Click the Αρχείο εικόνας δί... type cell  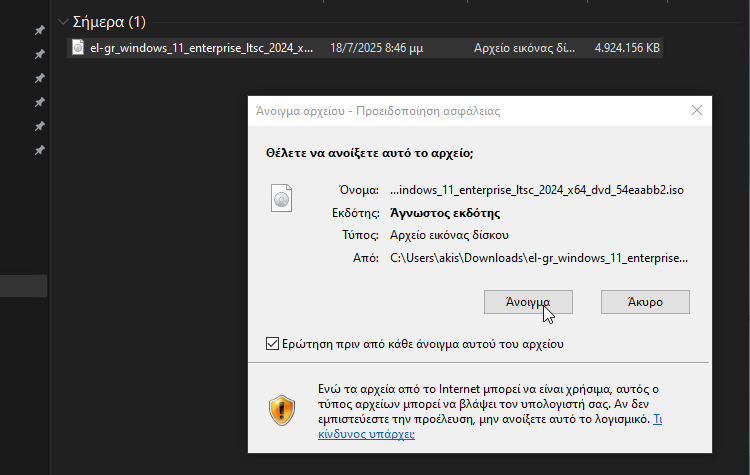[x=524, y=48]
